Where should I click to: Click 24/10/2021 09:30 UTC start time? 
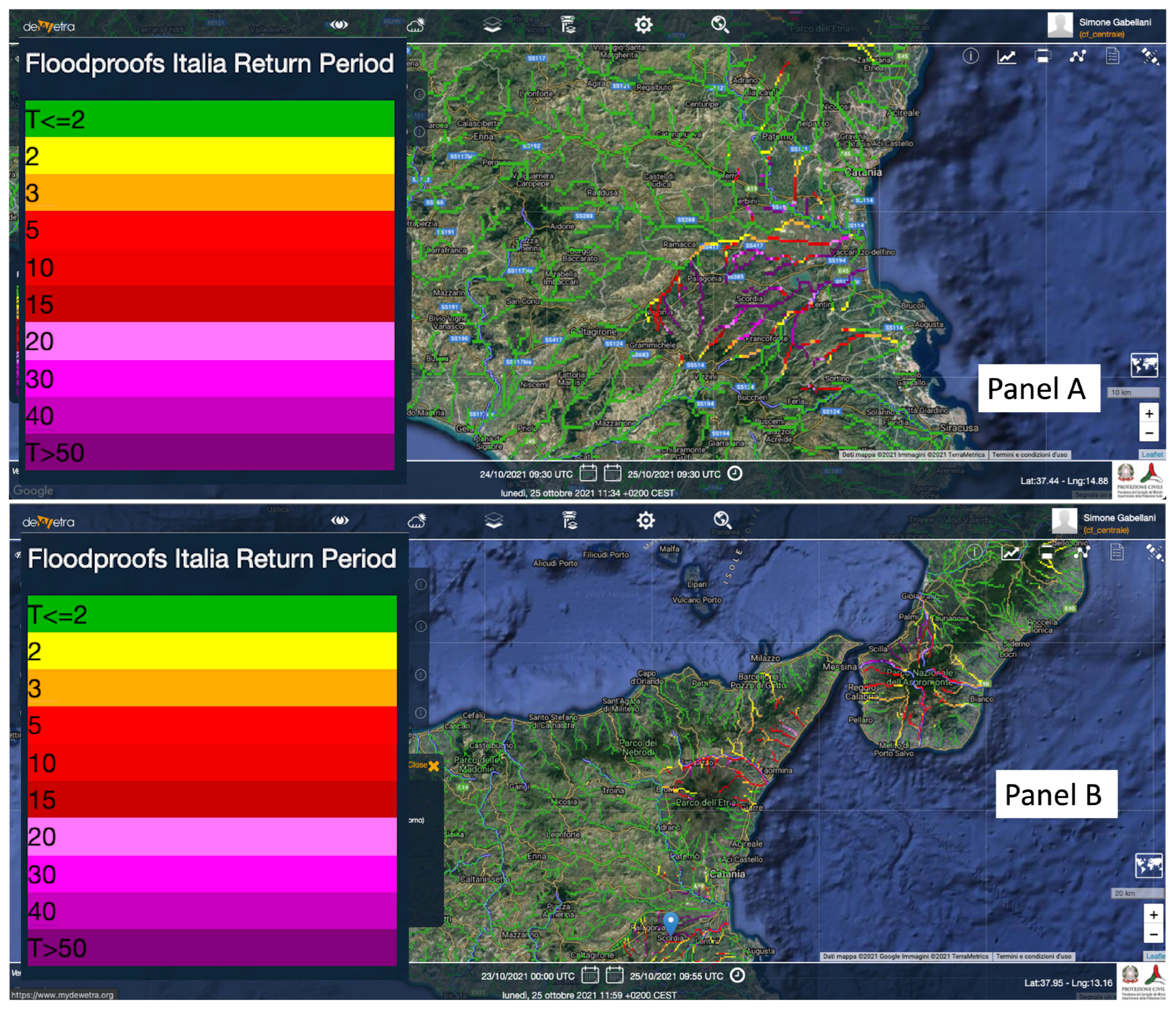pyautogui.click(x=526, y=474)
